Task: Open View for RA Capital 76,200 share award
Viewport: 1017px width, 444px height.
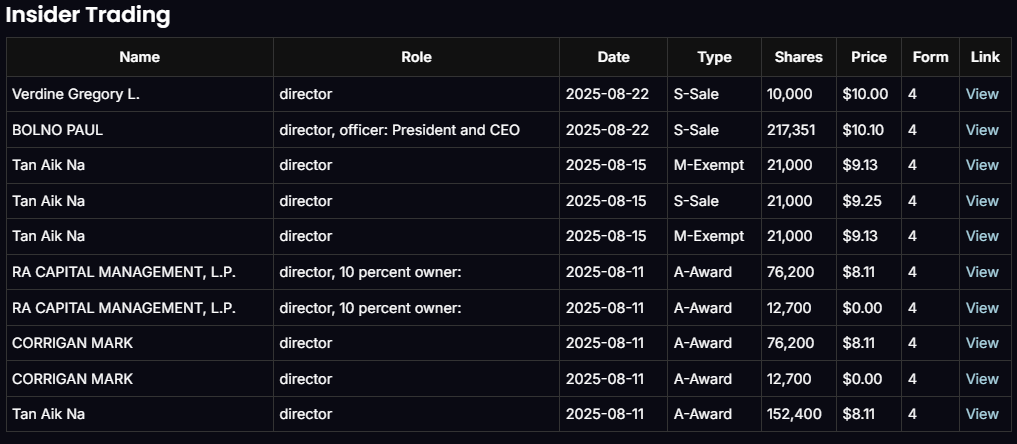Action: point(982,272)
